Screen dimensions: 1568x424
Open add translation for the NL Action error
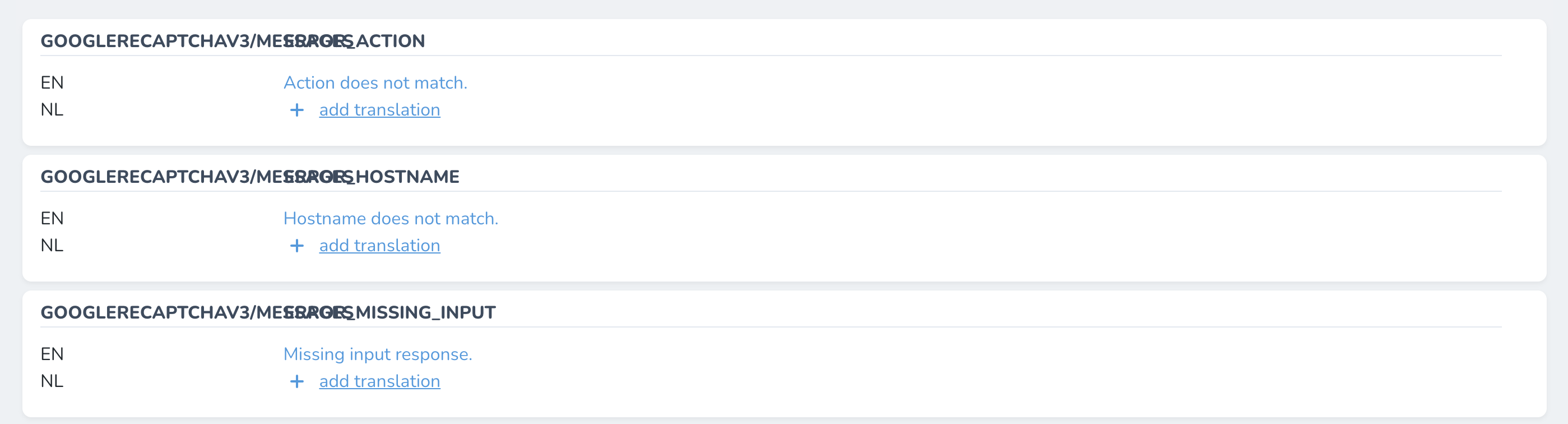click(x=379, y=110)
